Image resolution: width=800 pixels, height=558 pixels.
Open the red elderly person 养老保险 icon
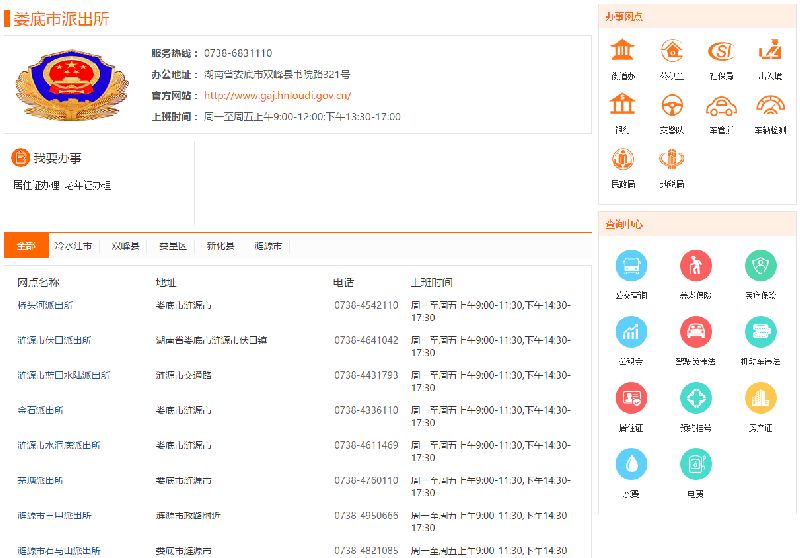[696, 266]
